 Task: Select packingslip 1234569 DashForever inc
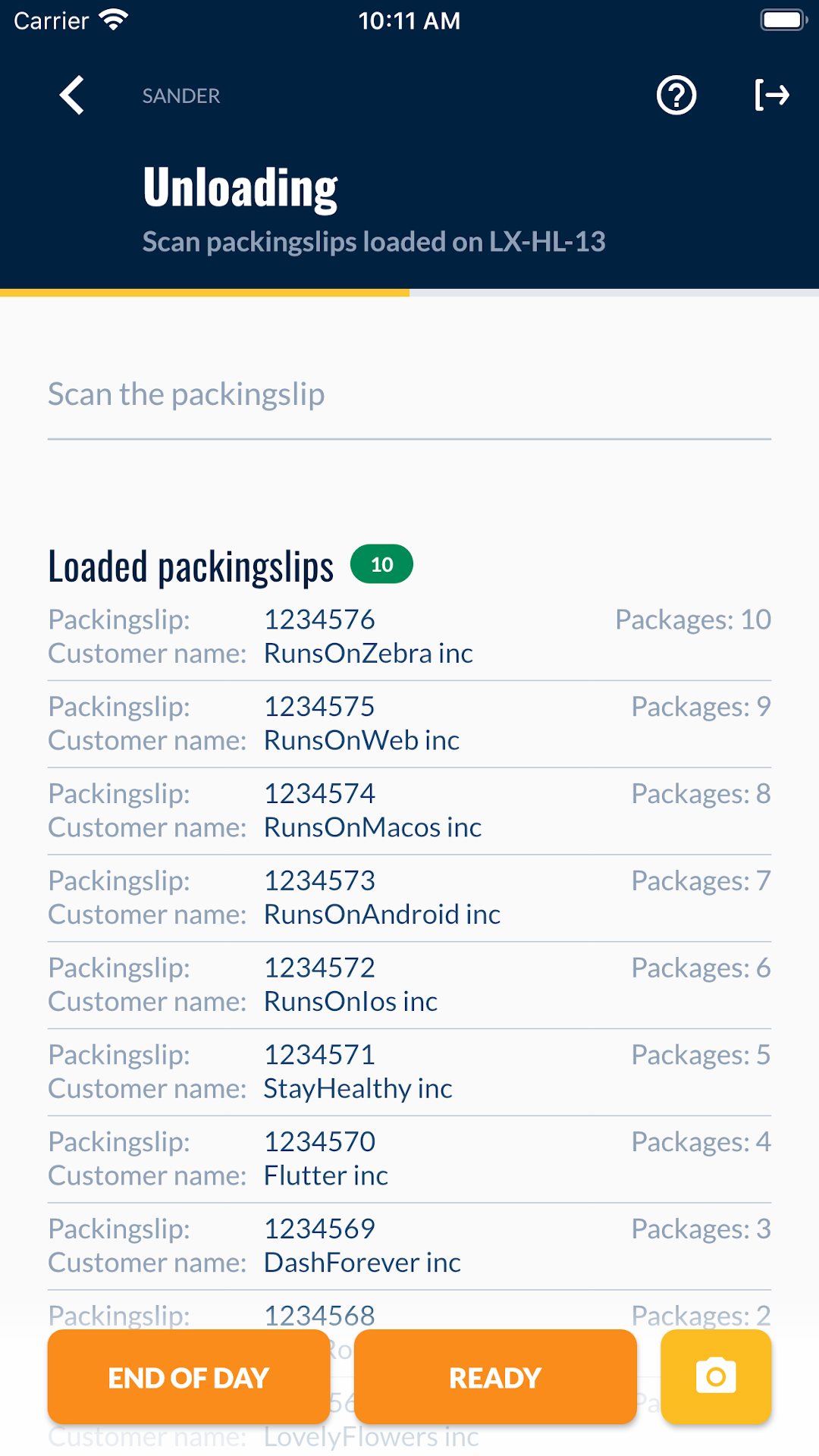point(409,1246)
